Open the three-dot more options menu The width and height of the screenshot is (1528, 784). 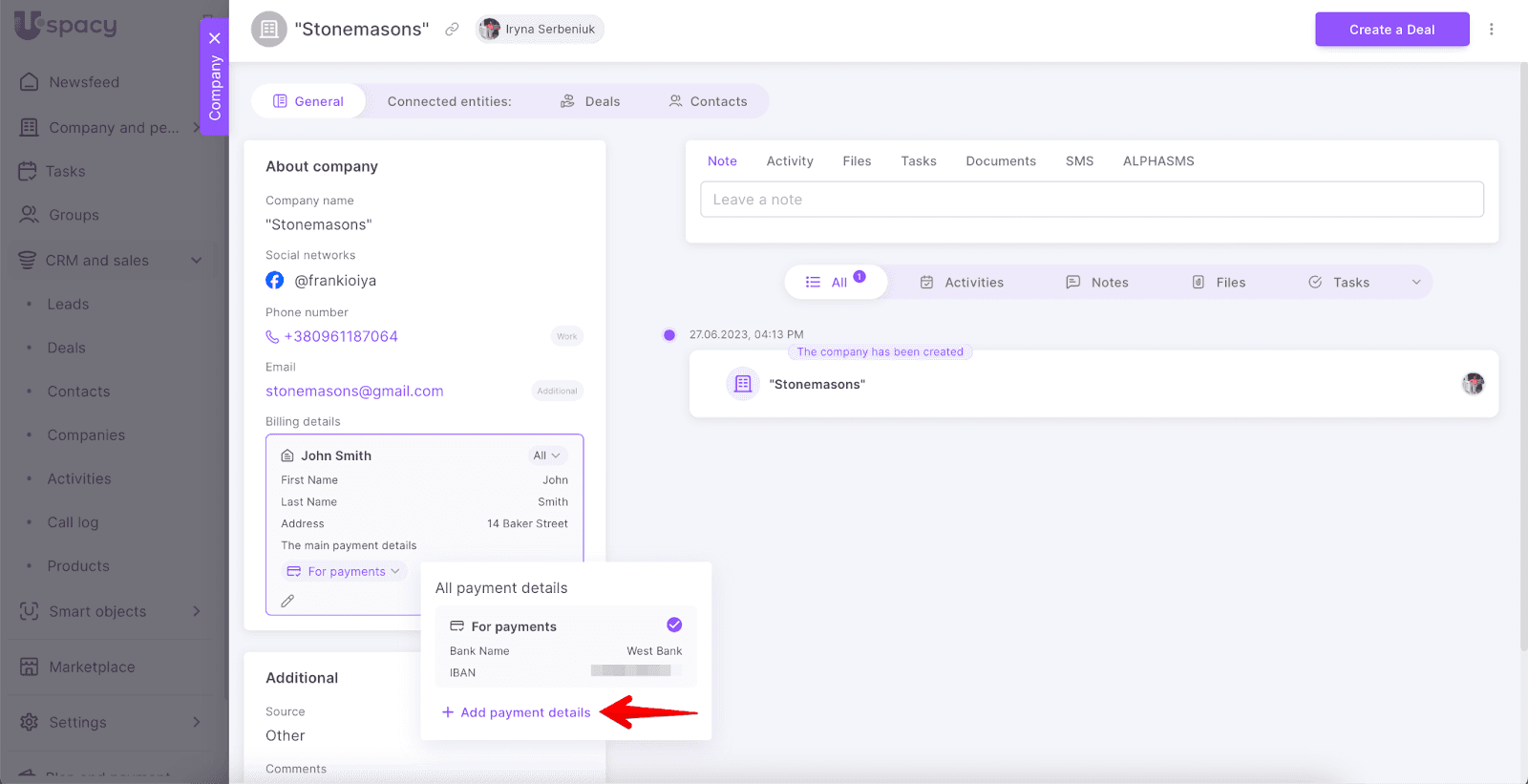(1491, 30)
